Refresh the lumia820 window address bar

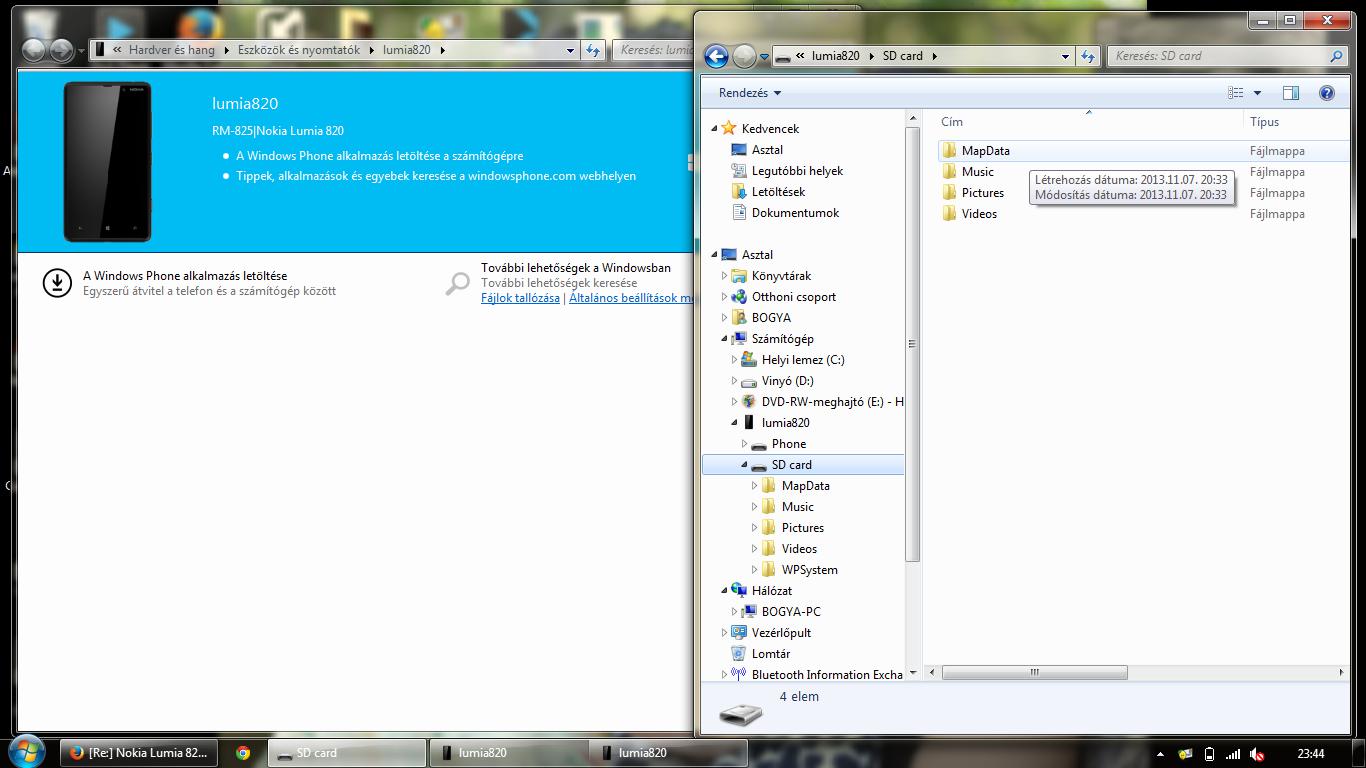click(x=593, y=49)
